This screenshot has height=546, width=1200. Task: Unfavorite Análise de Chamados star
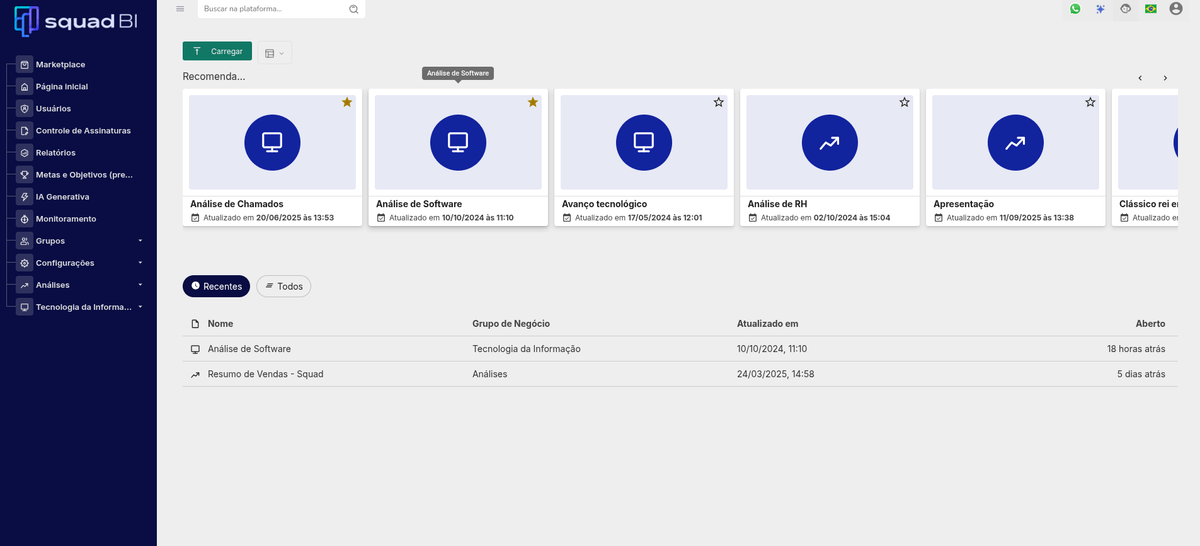tap(347, 102)
